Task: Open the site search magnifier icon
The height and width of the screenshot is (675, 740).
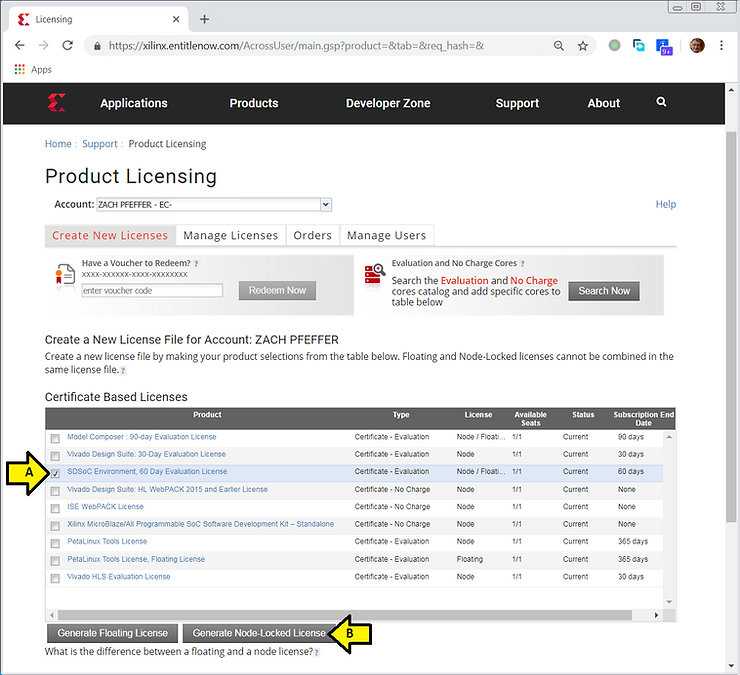Action: point(661,102)
